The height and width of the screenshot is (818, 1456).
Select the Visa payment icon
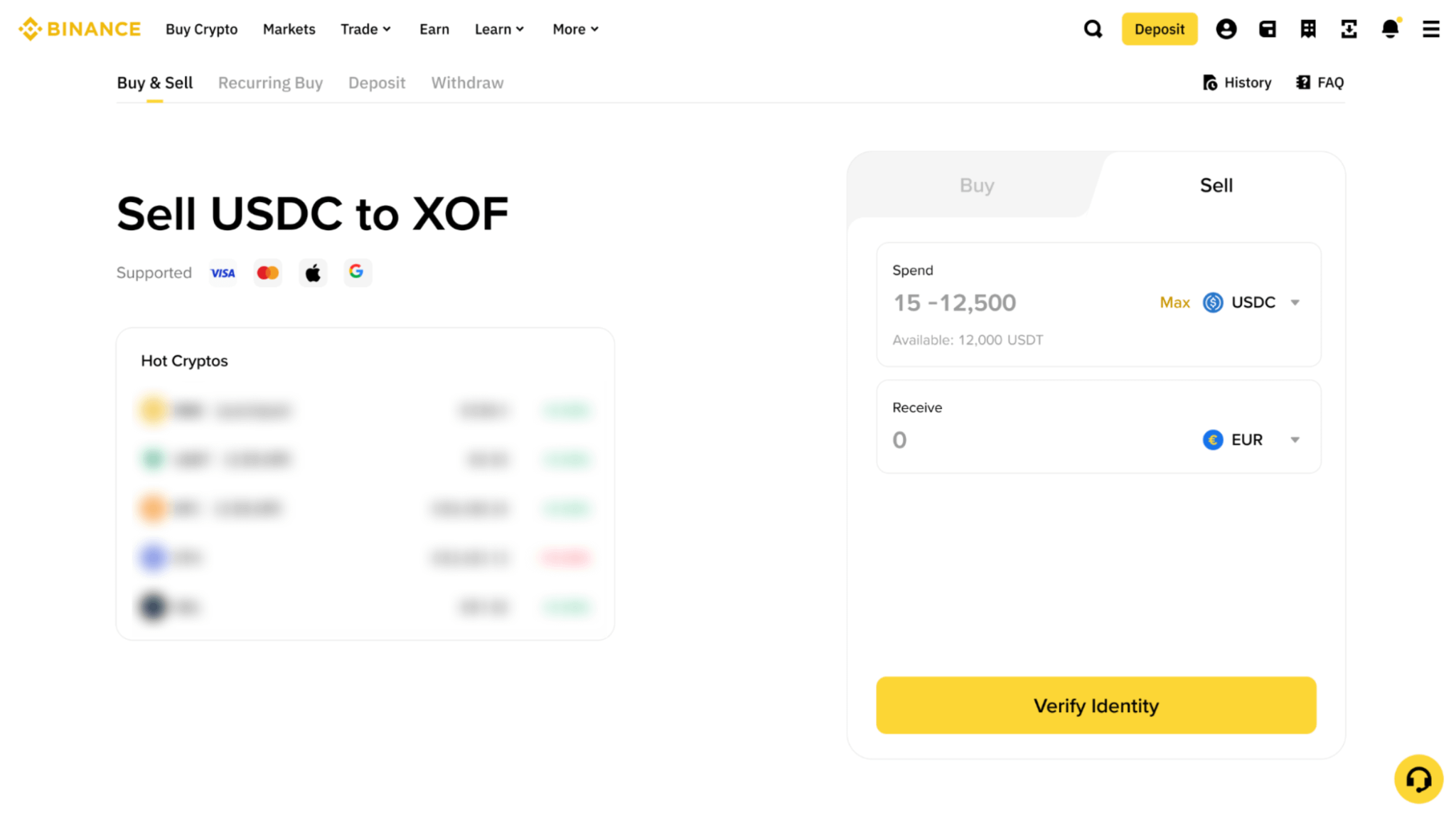click(223, 273)
